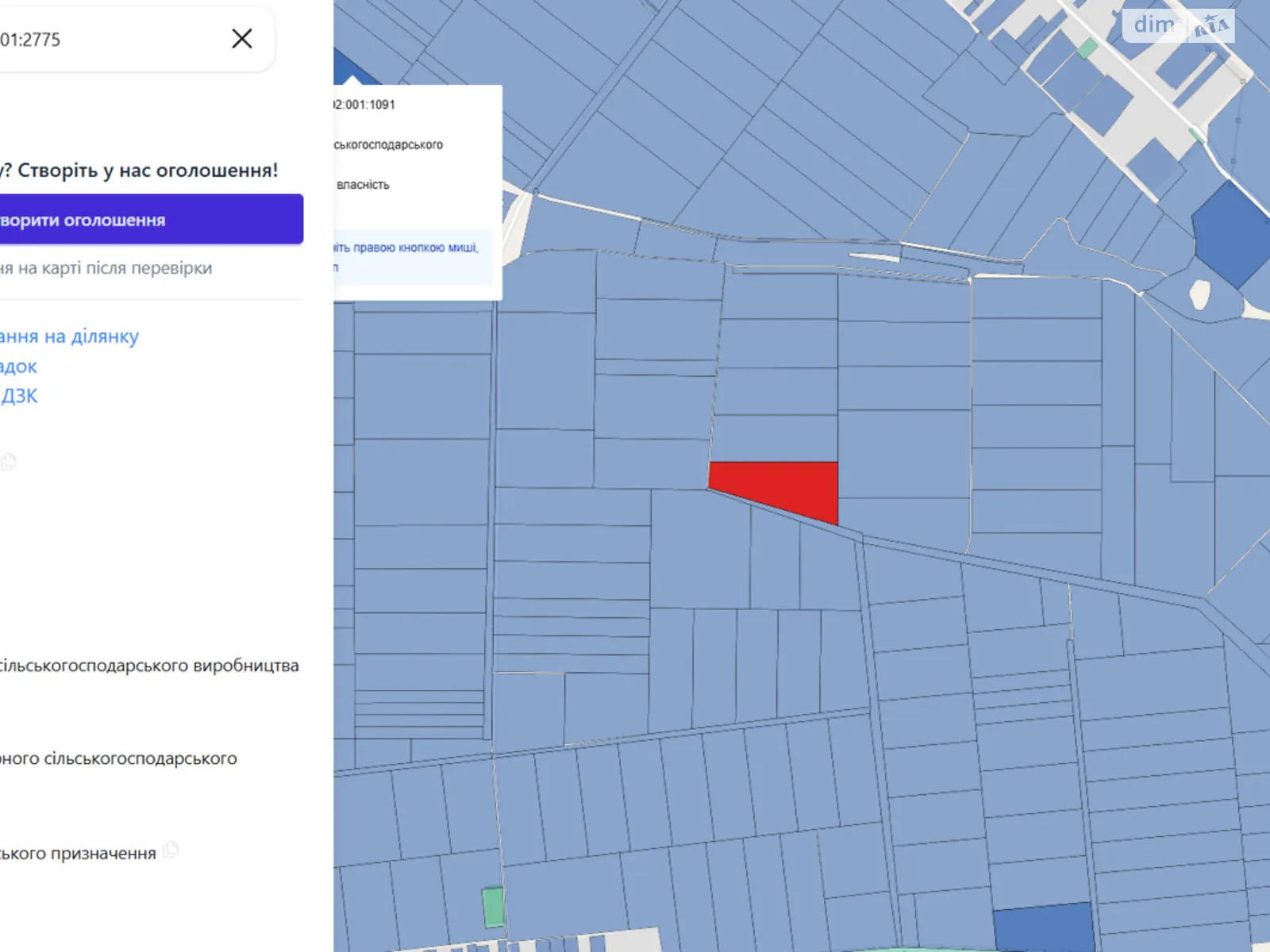Screen dimensions: 1270x952
Task: Click dark blue parcel at bottom of map
Action: [x=1042, y=927]
